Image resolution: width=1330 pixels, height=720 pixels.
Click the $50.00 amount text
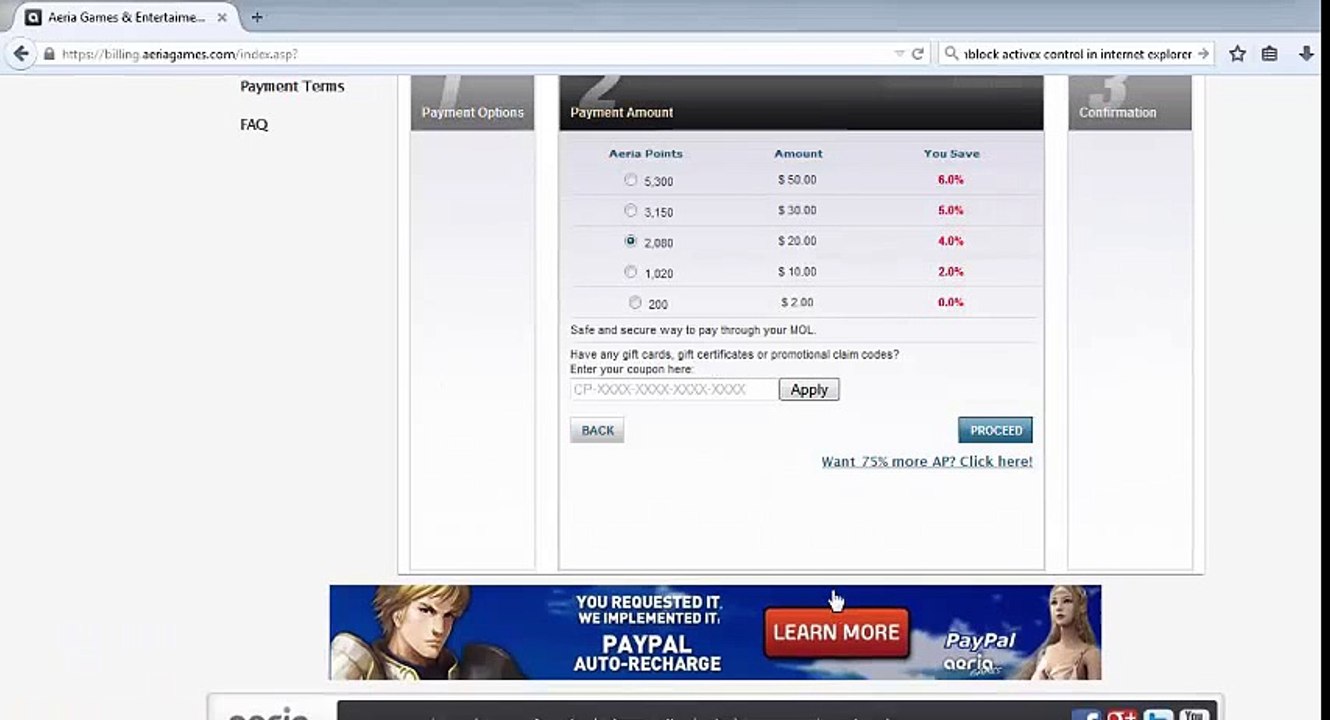(x=797, y=180)
